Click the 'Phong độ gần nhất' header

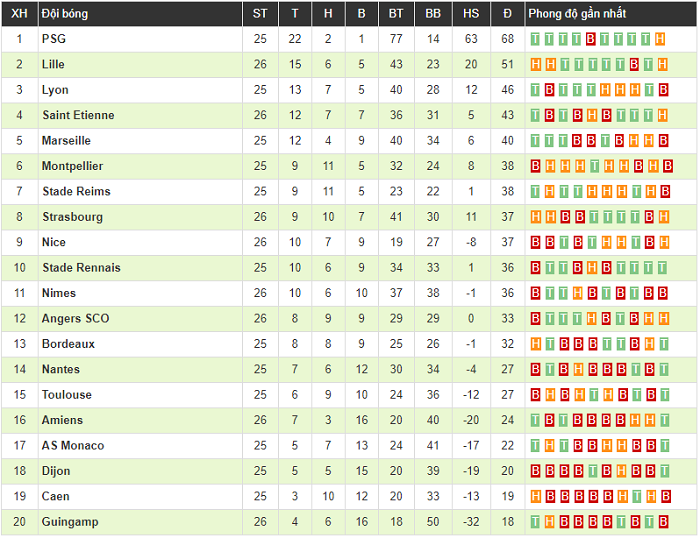tap(576, 14)
